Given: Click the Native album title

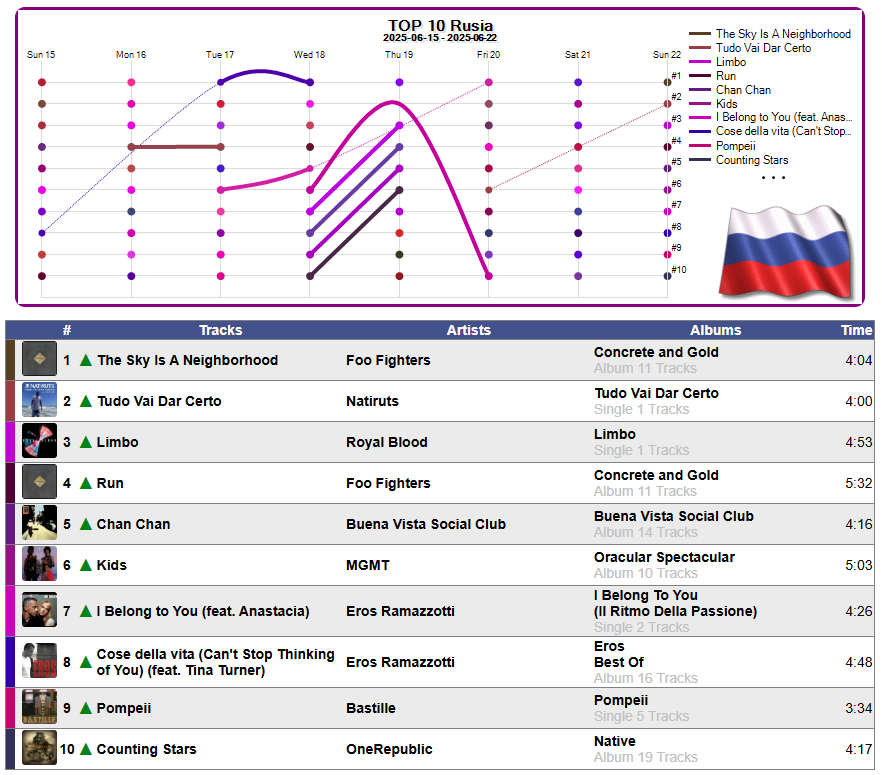Looking at the screenshot, I should coord(615,741).
